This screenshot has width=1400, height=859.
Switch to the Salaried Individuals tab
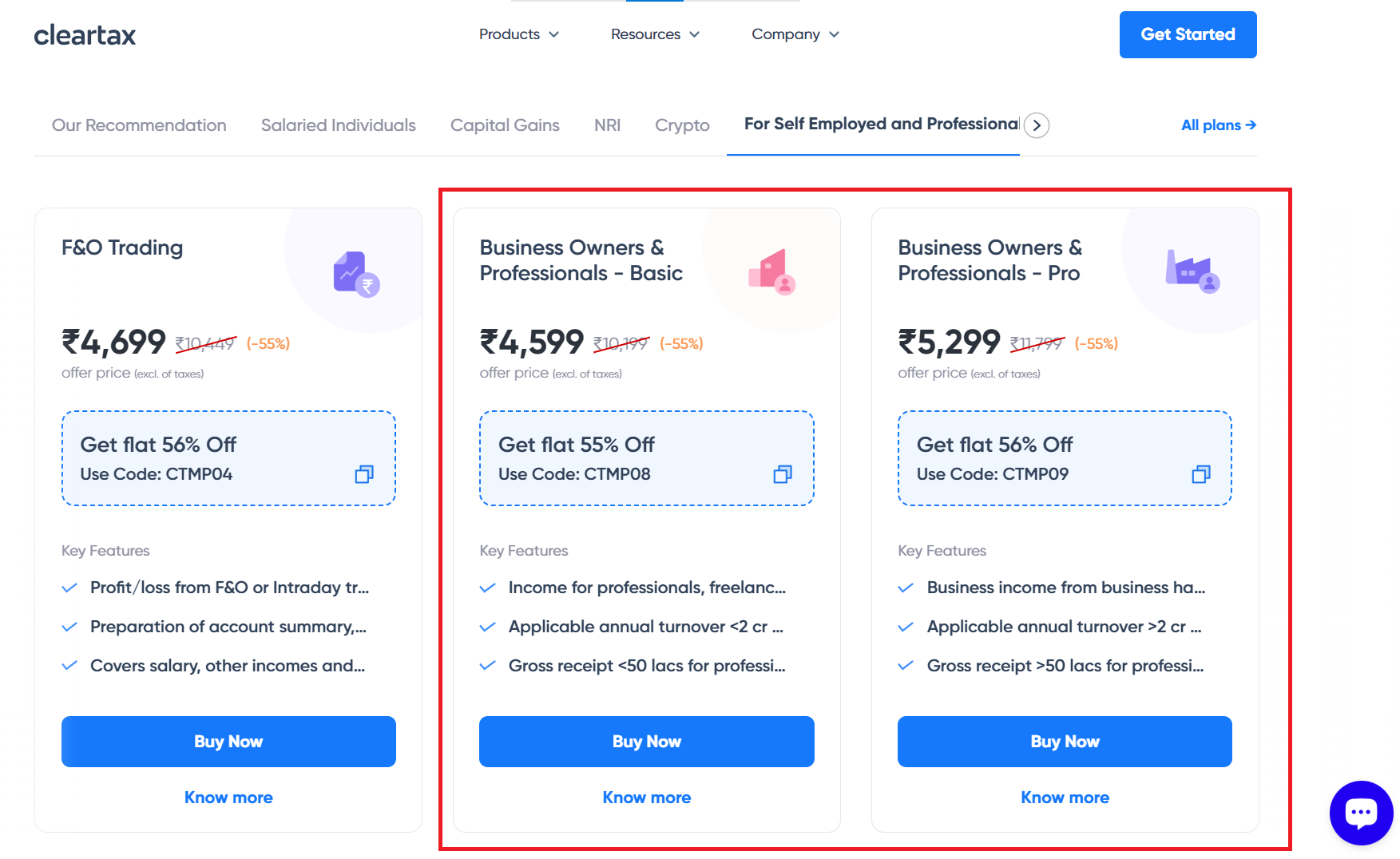tap(338, 125)
